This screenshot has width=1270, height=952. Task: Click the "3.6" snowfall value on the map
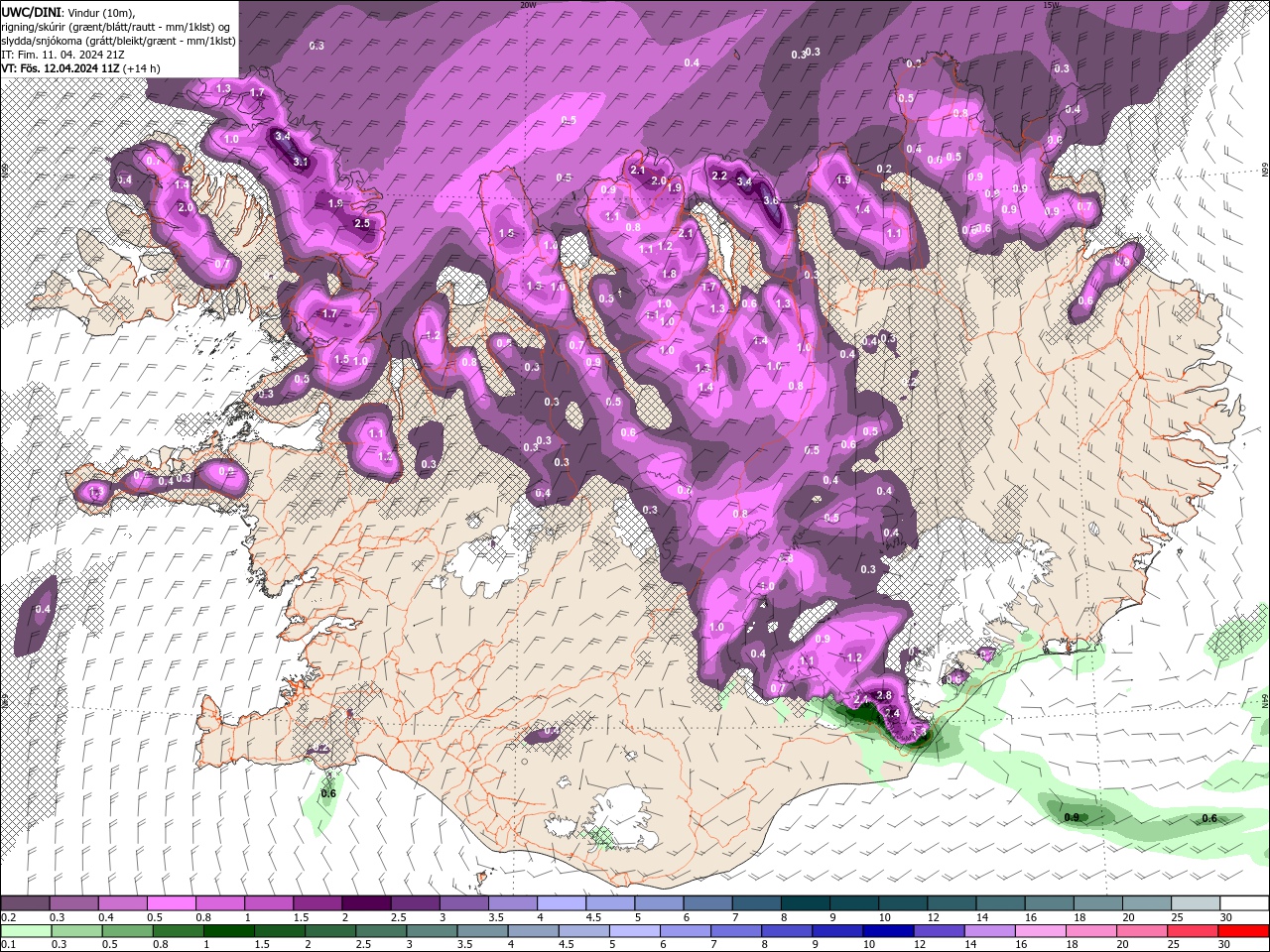[x=772, y=200]
